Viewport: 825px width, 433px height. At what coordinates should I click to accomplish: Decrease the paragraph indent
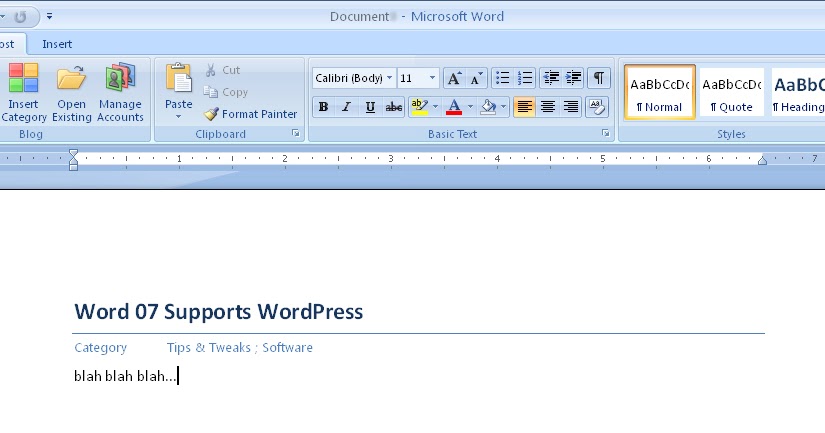tap(551, 78)
